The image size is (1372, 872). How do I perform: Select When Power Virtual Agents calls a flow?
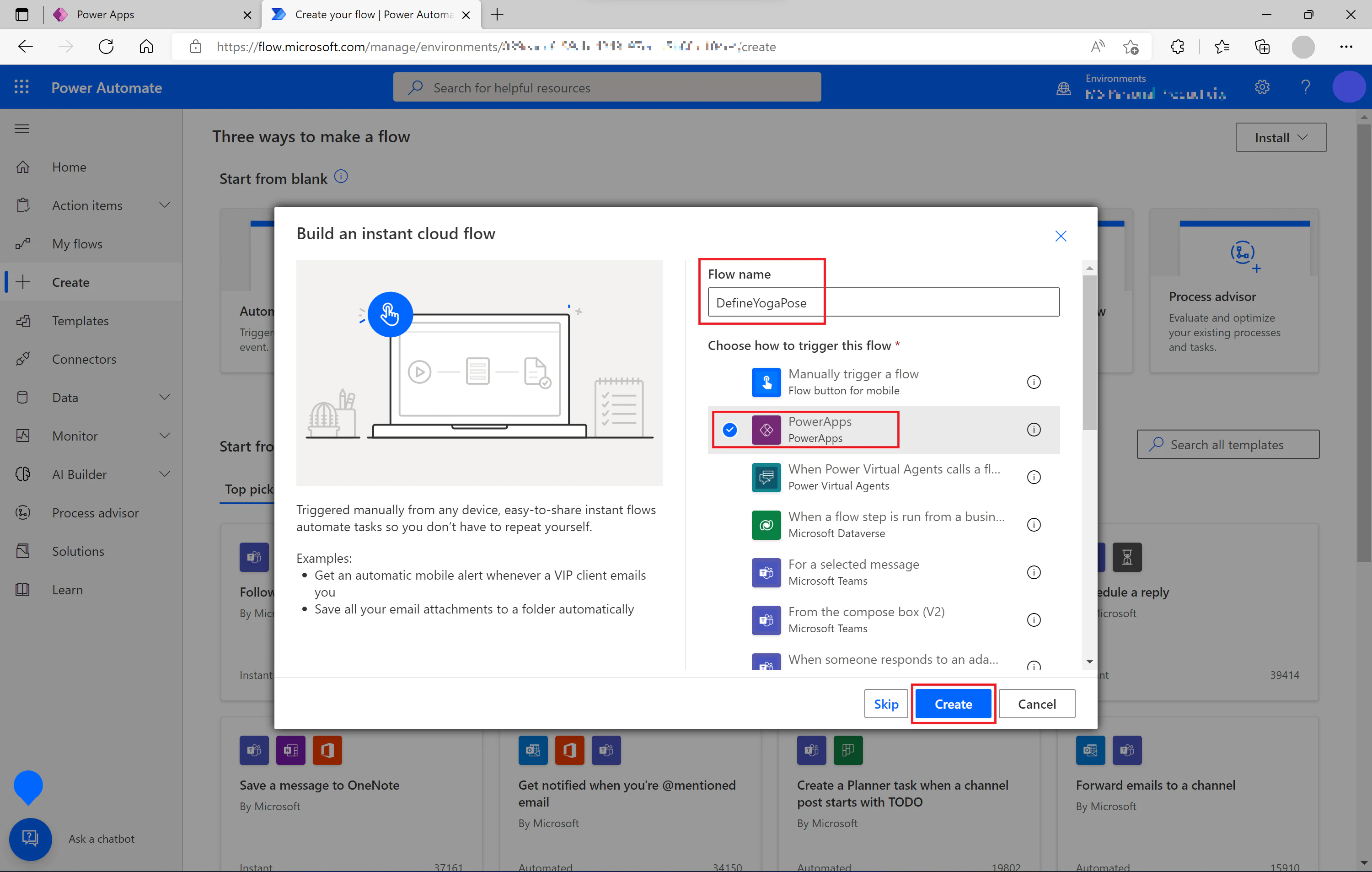pos(883,477)
